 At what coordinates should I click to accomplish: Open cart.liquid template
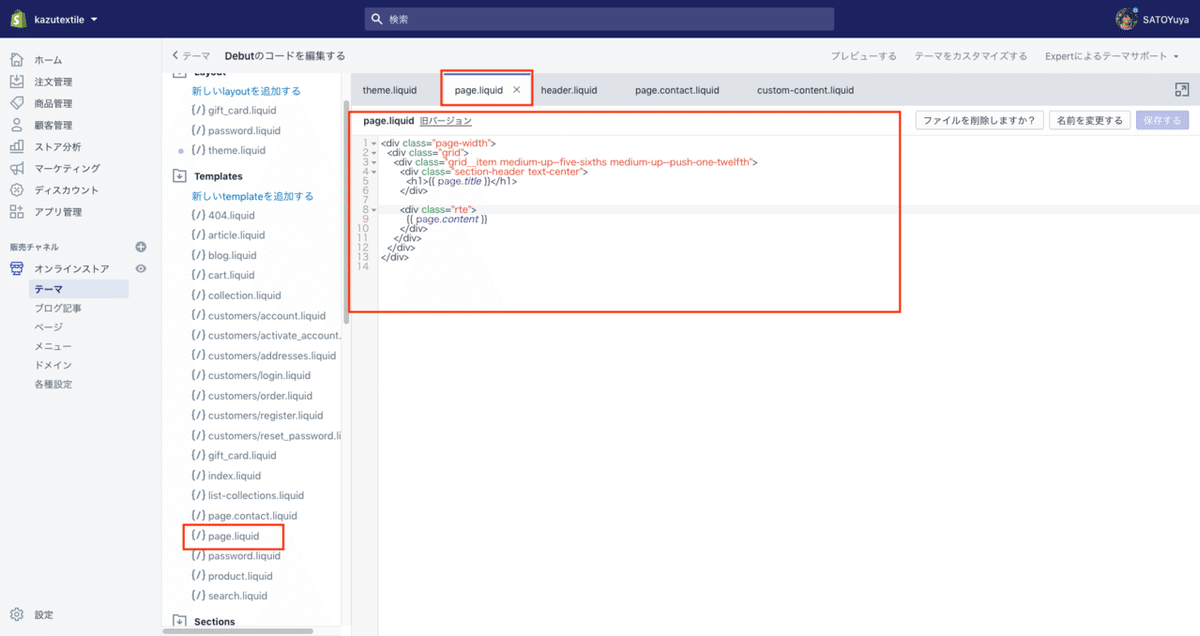(x=223, y=275)
